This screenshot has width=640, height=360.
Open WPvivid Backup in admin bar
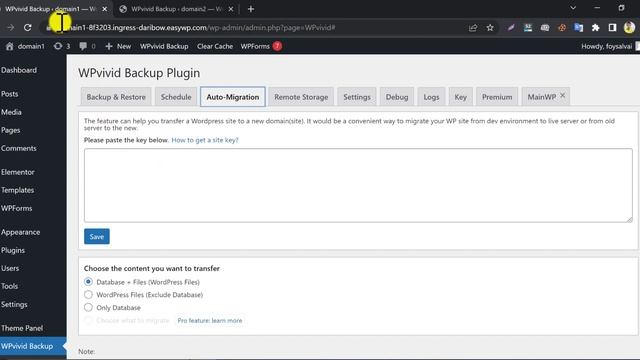click(x=164, y=47)
